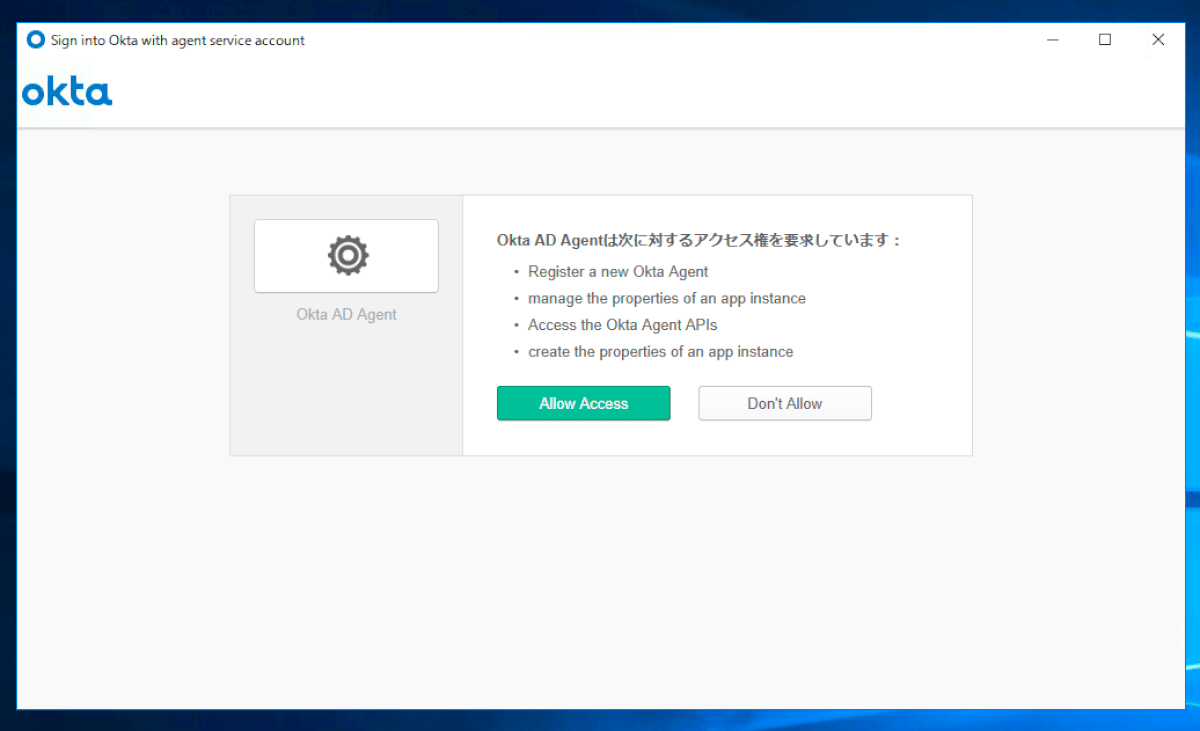
Task: Click the blue desktop background below the dialog
Action: (600, 722)
